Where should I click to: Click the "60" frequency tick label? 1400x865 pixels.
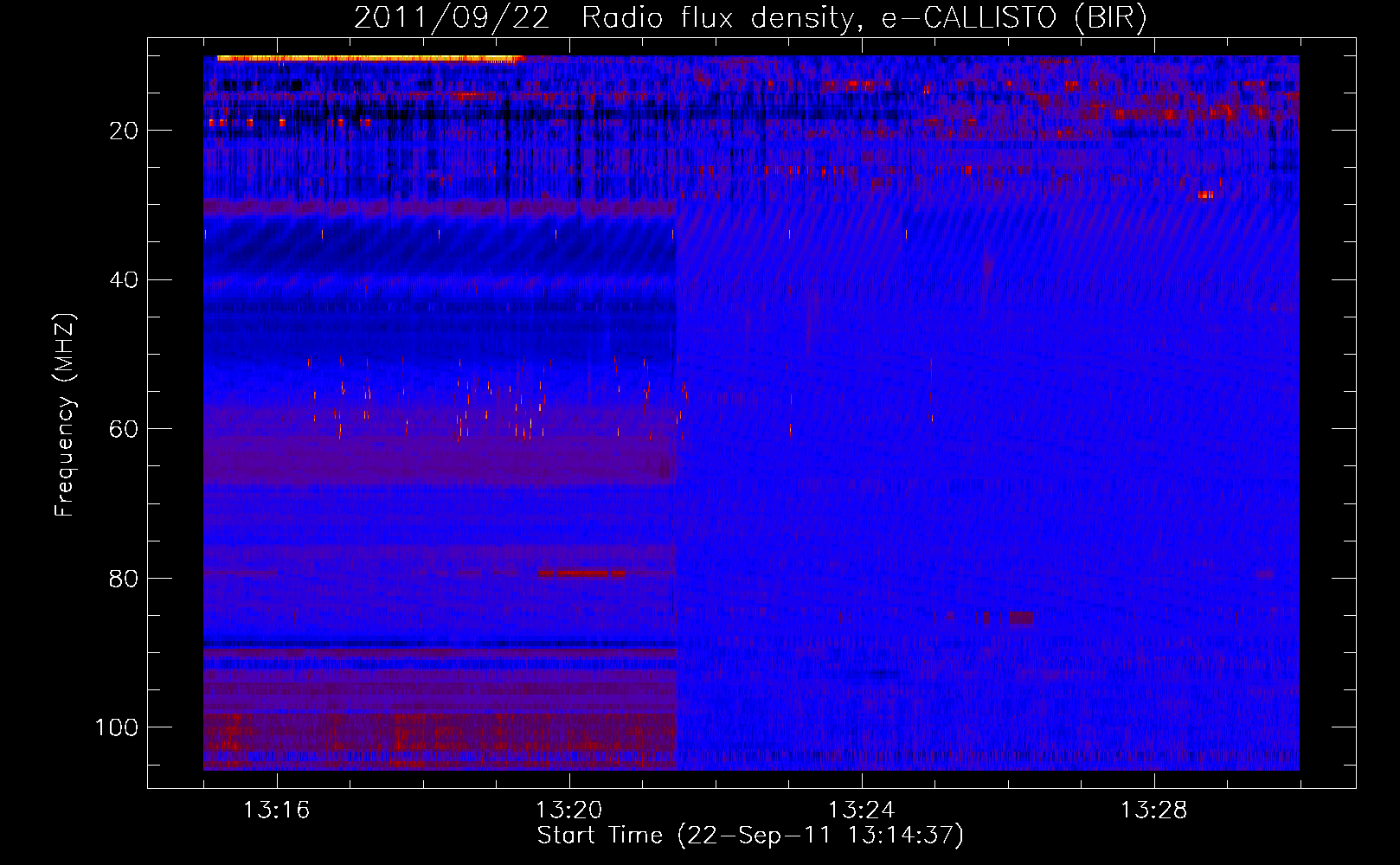click(125, 429)
